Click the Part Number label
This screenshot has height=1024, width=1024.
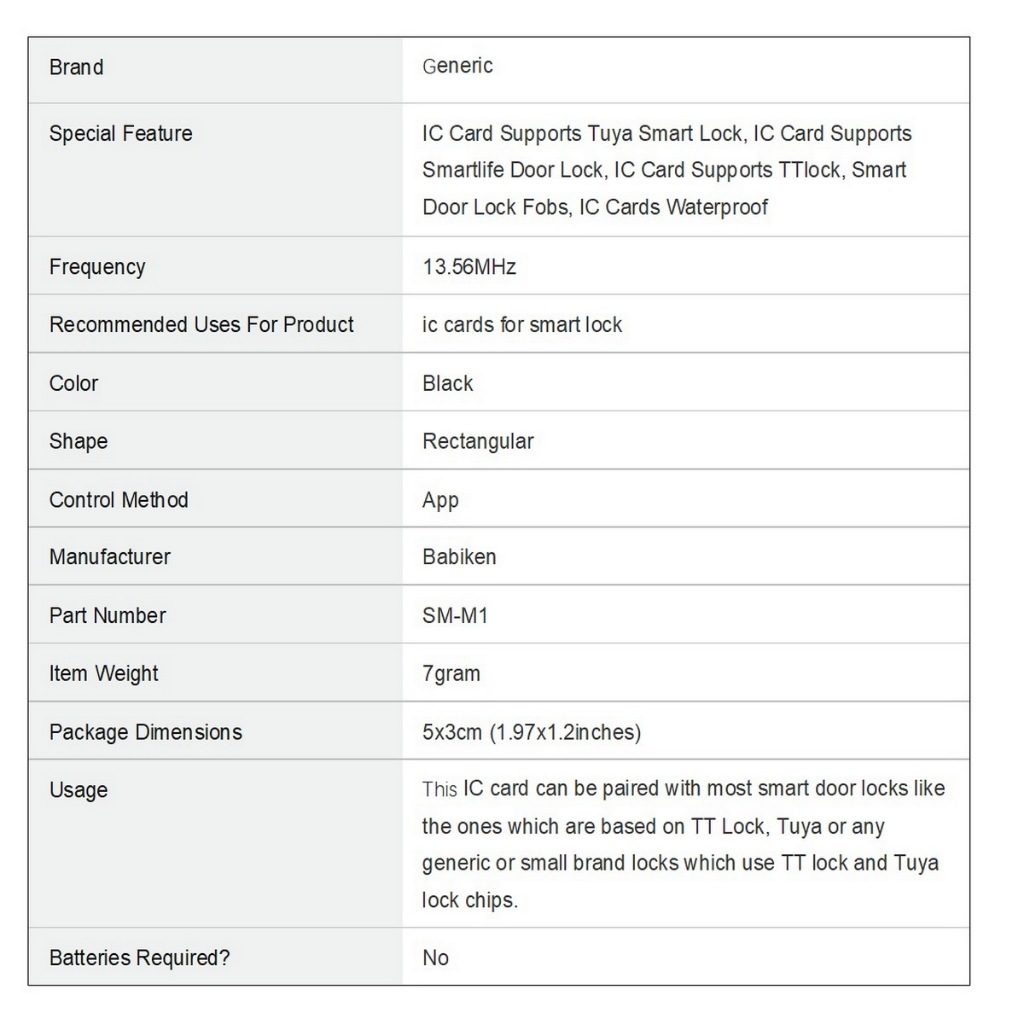pos(108,615)
